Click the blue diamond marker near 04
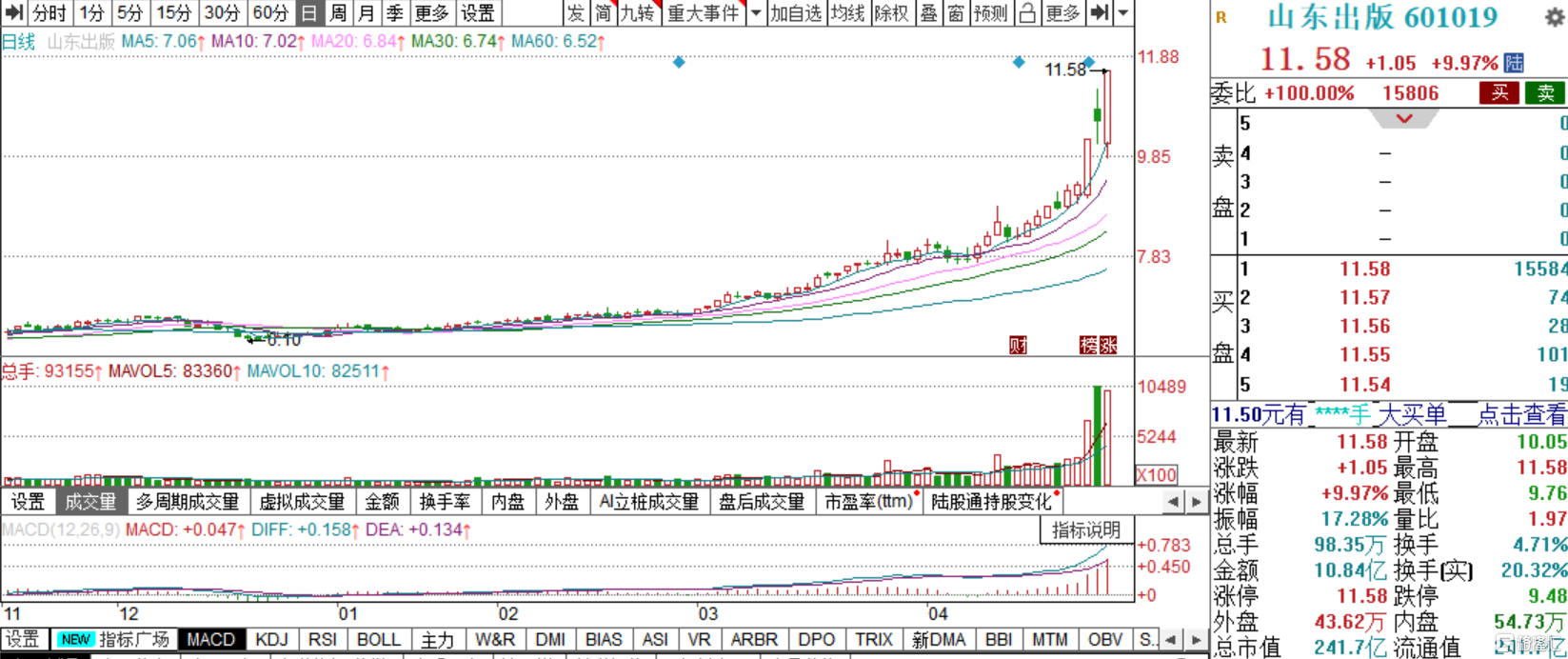 click(x=1019, y=62)
